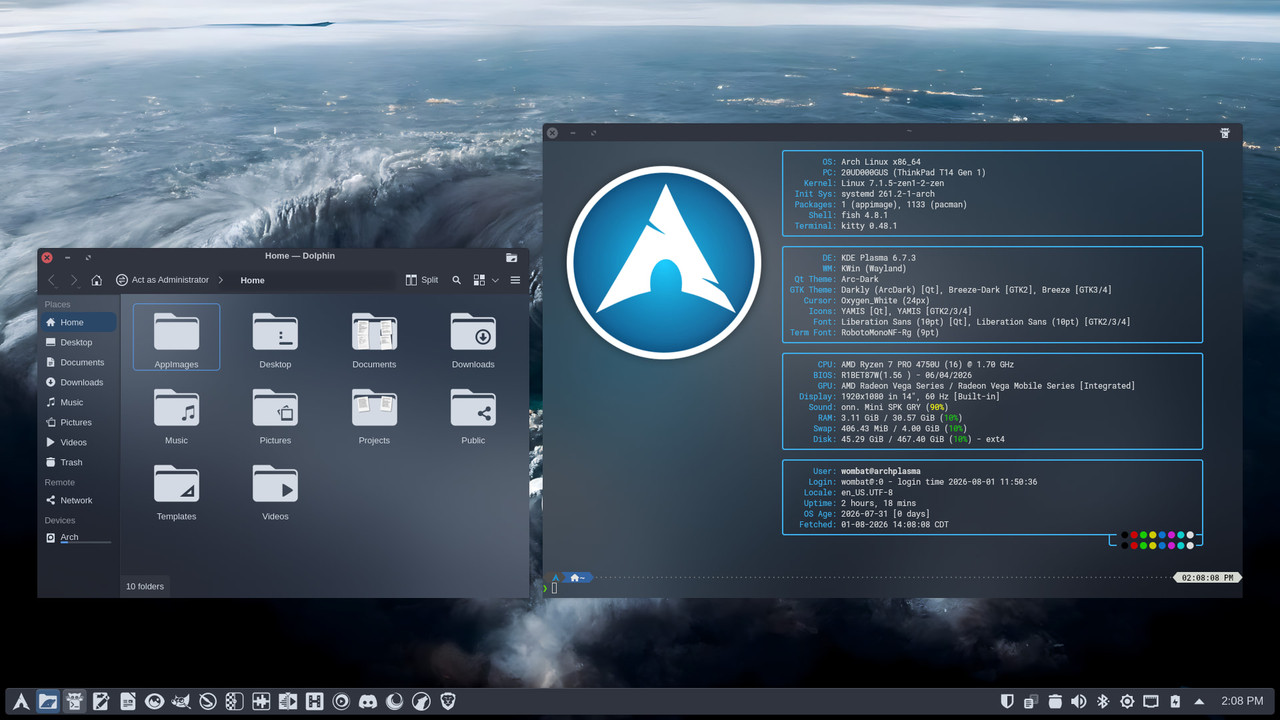Screen dimensions: 1280x720
Task: Click the '10 folders' status bar text
Action: pyautogui.click(x=145, y=586)
